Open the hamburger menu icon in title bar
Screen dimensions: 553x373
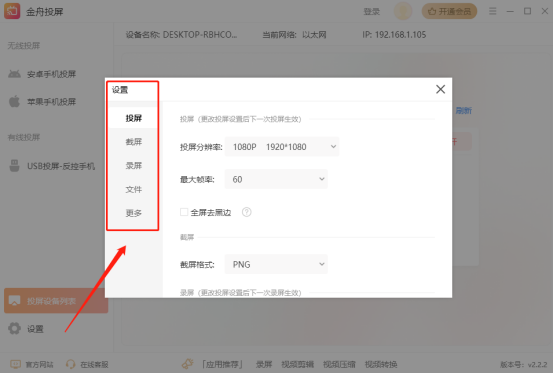point(493,11)
